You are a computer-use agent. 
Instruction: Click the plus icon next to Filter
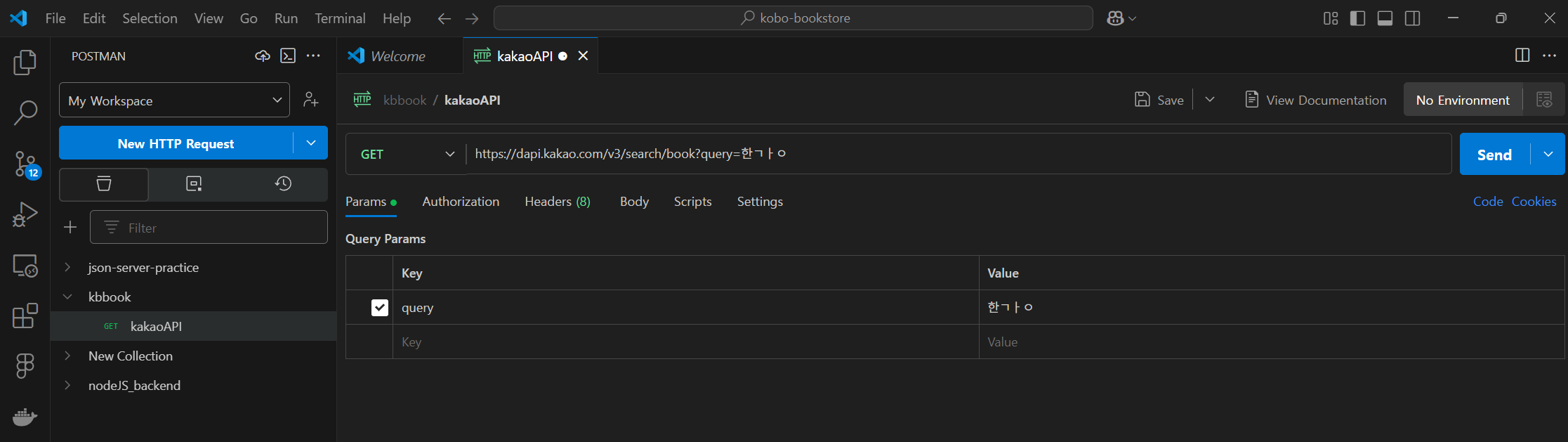click(70, 227)
